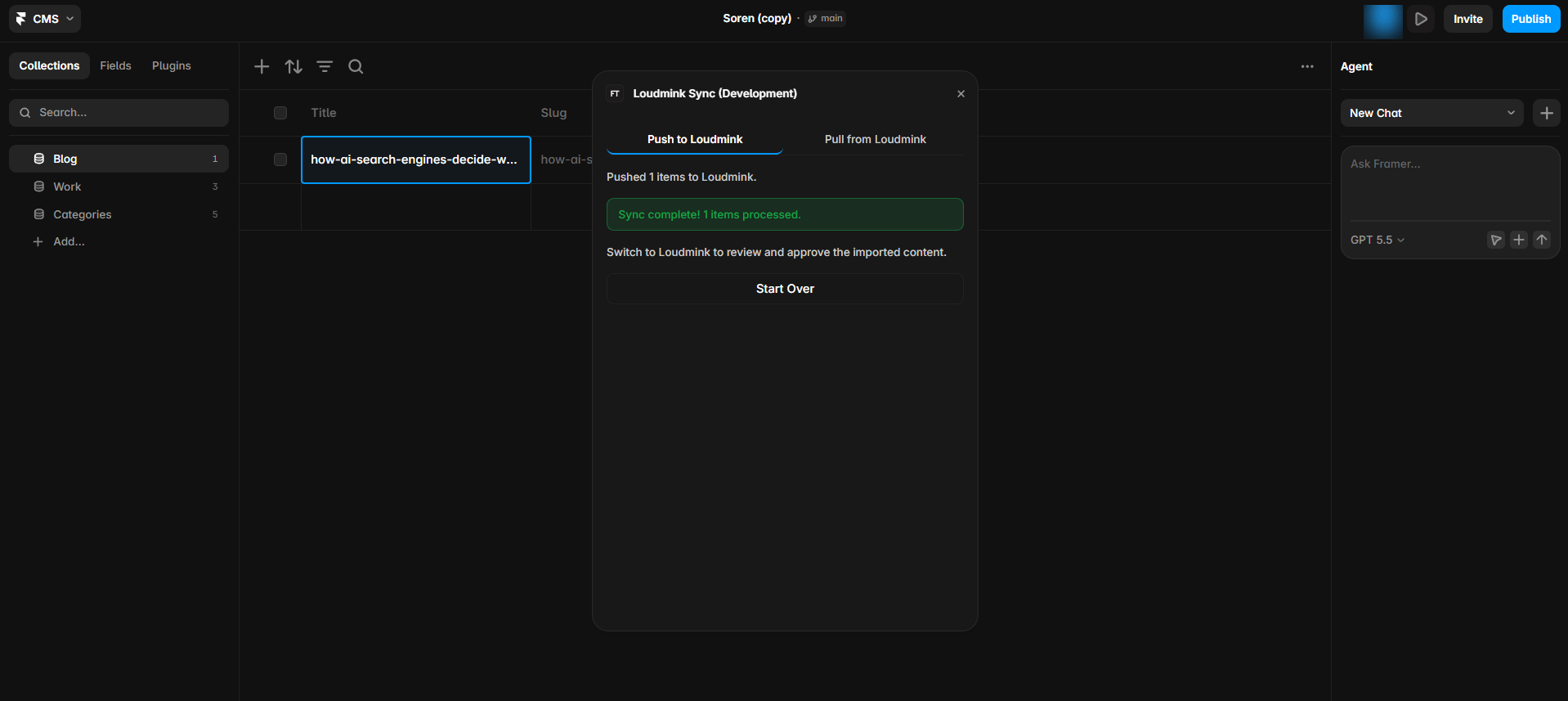Click the Start Over button
1568x701 pixels.
click(x=785, y=289)
